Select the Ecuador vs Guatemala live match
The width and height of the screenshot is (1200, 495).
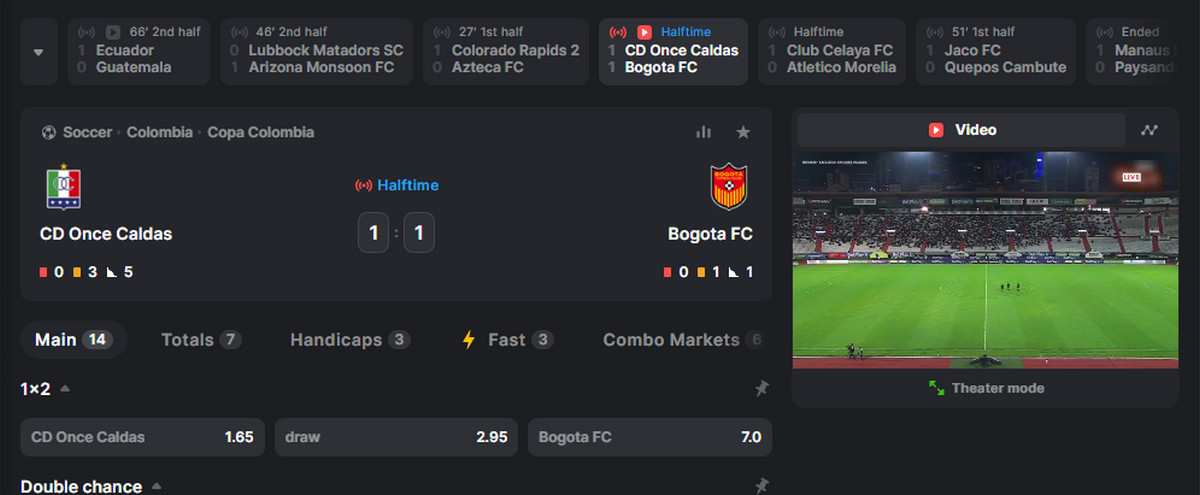[x=139, y=51]
